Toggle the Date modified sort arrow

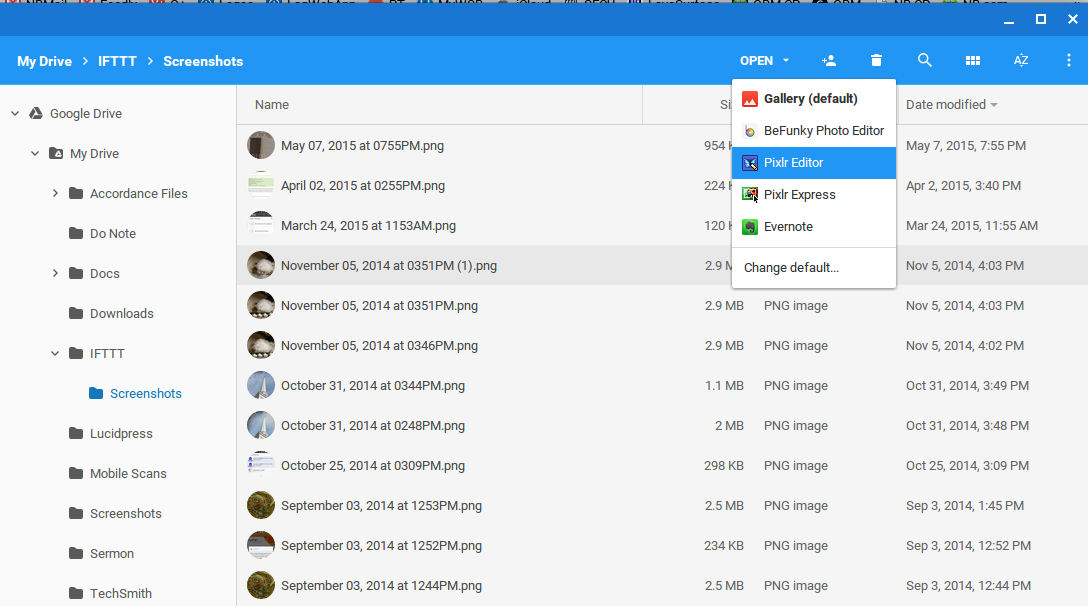coord(994,105)
